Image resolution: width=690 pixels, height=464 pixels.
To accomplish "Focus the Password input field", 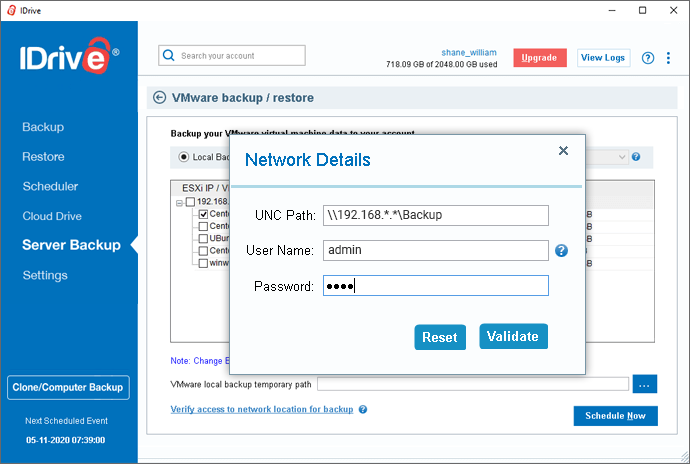I will tap(436, 286).
